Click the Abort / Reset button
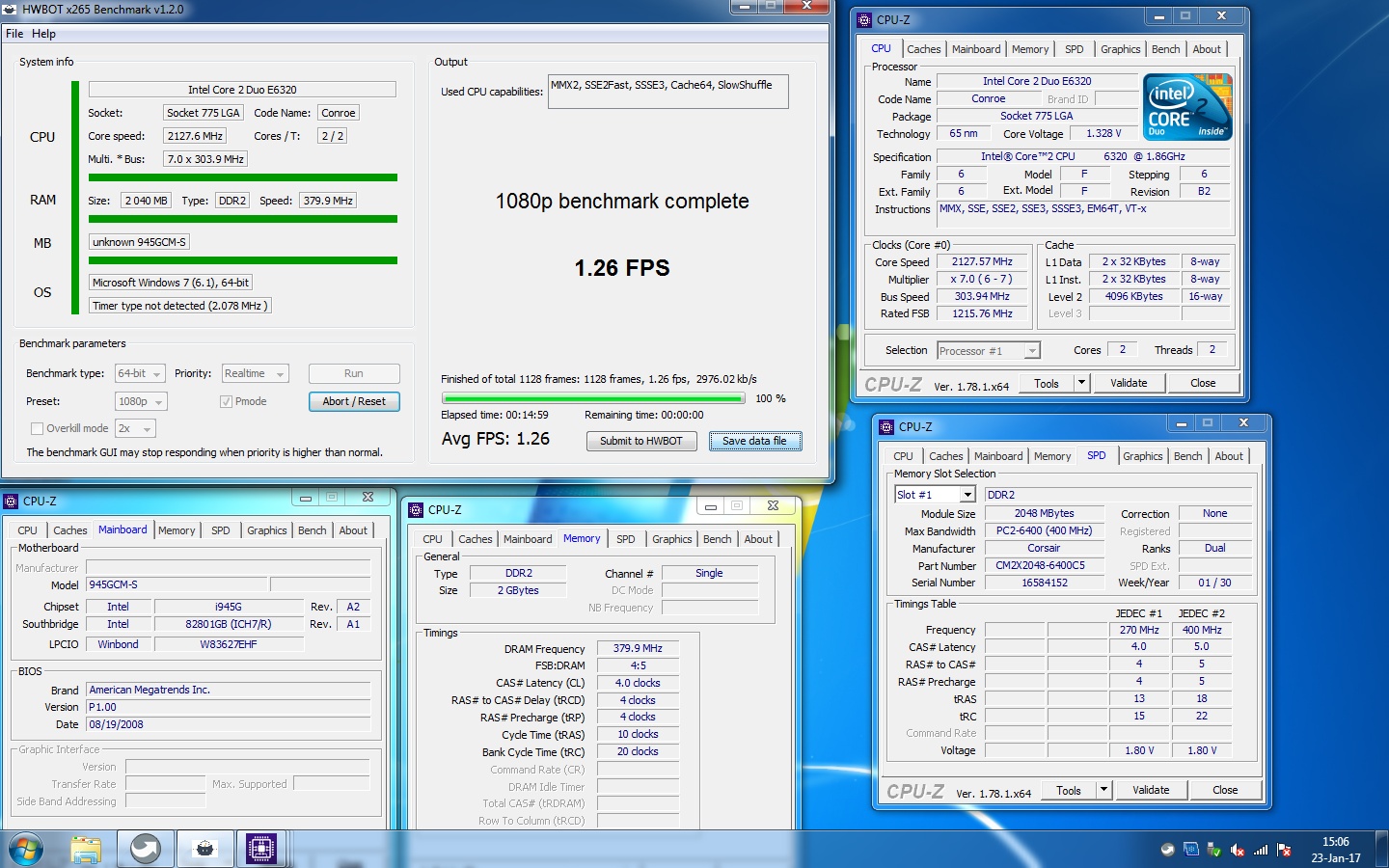1389x868 pixels. (354, 401)
